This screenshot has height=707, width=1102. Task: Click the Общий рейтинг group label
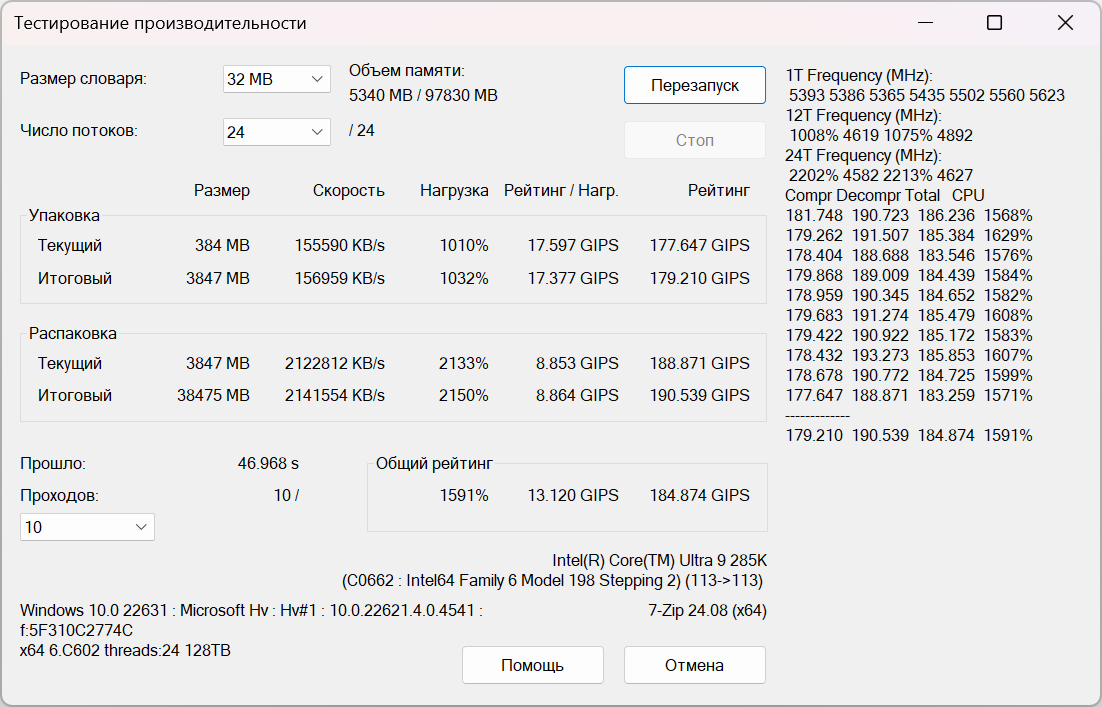coord(434,463)
